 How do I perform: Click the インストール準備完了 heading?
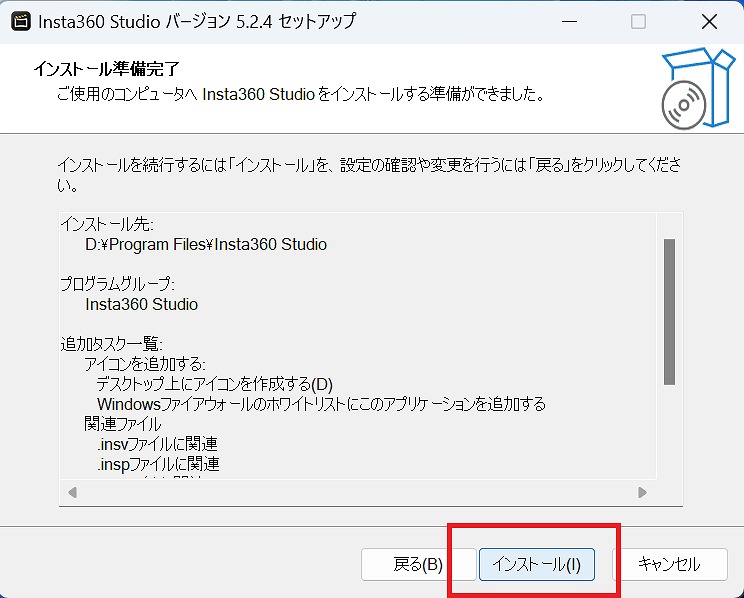pos(106,69)
